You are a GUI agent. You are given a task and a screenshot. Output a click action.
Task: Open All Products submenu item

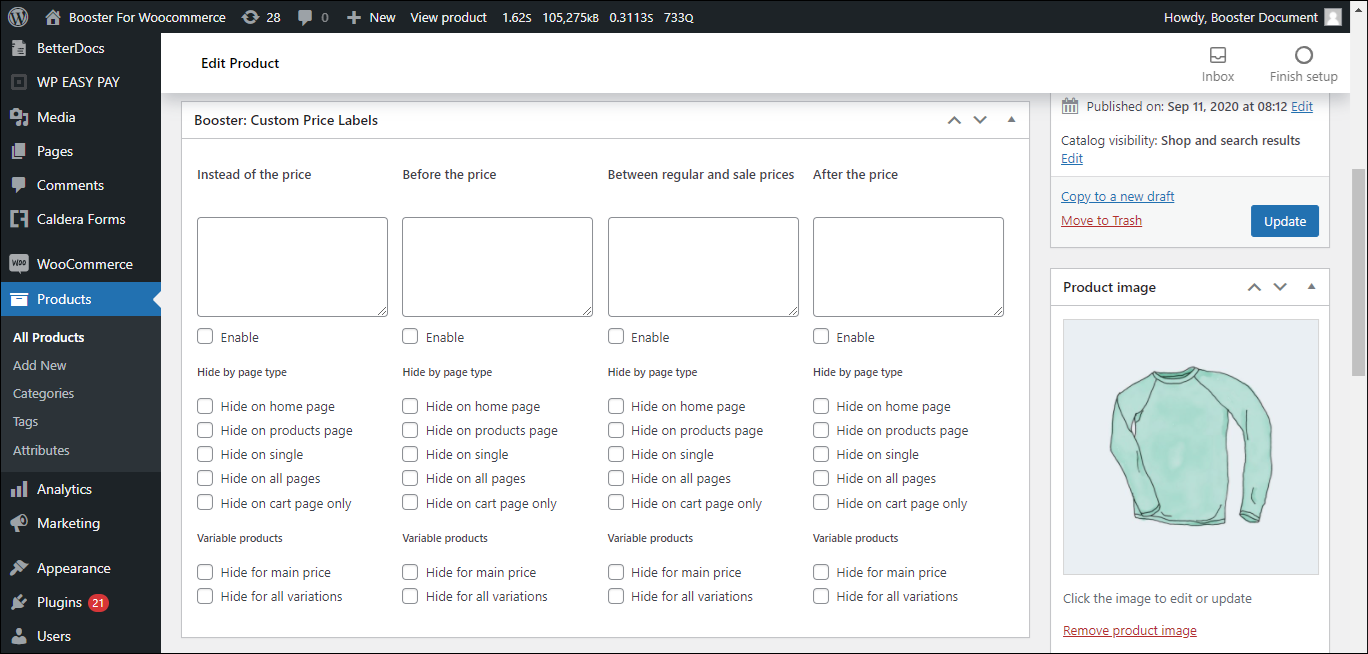pyautogui.click(x=49, y=337)
